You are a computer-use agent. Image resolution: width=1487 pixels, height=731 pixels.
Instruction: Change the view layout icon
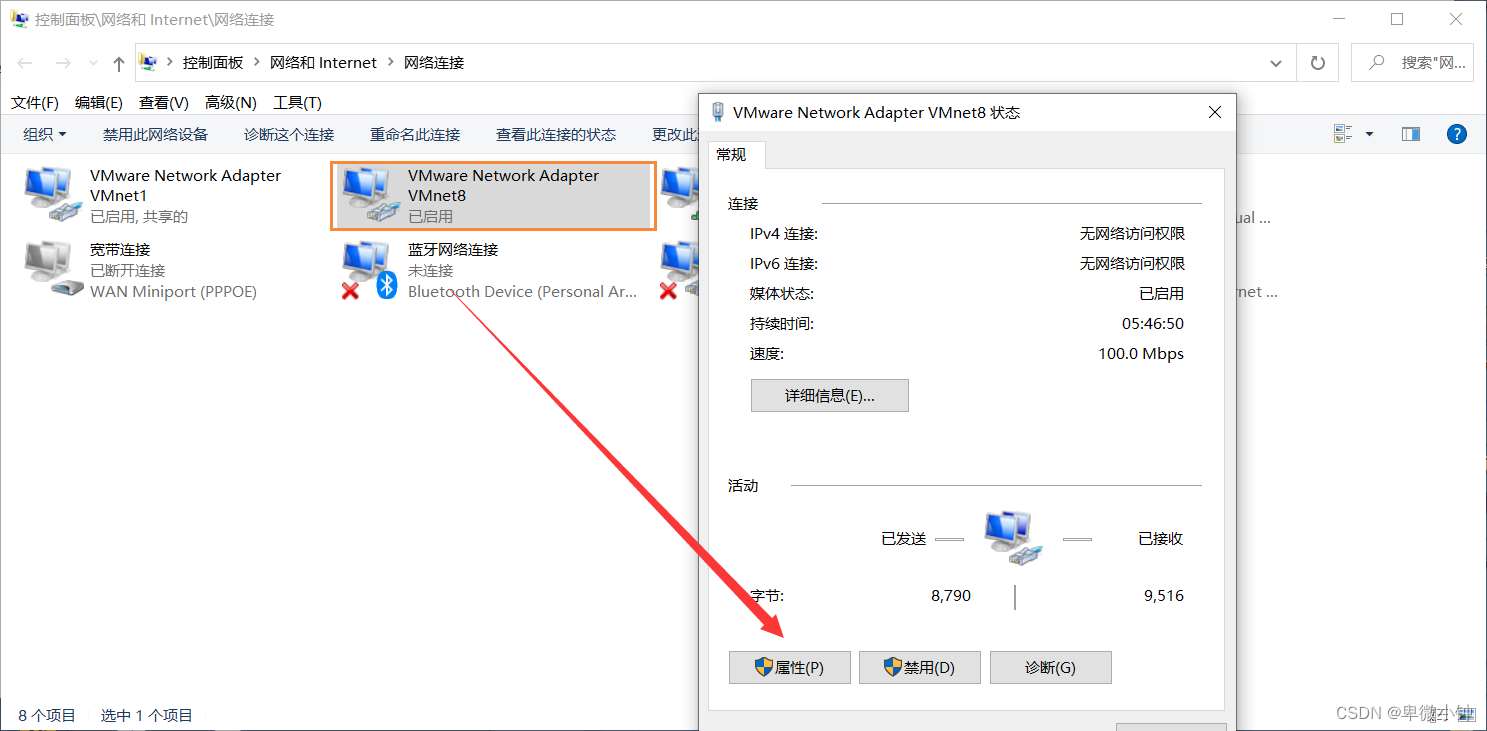pyautogui.click(x=1343, y=134)
